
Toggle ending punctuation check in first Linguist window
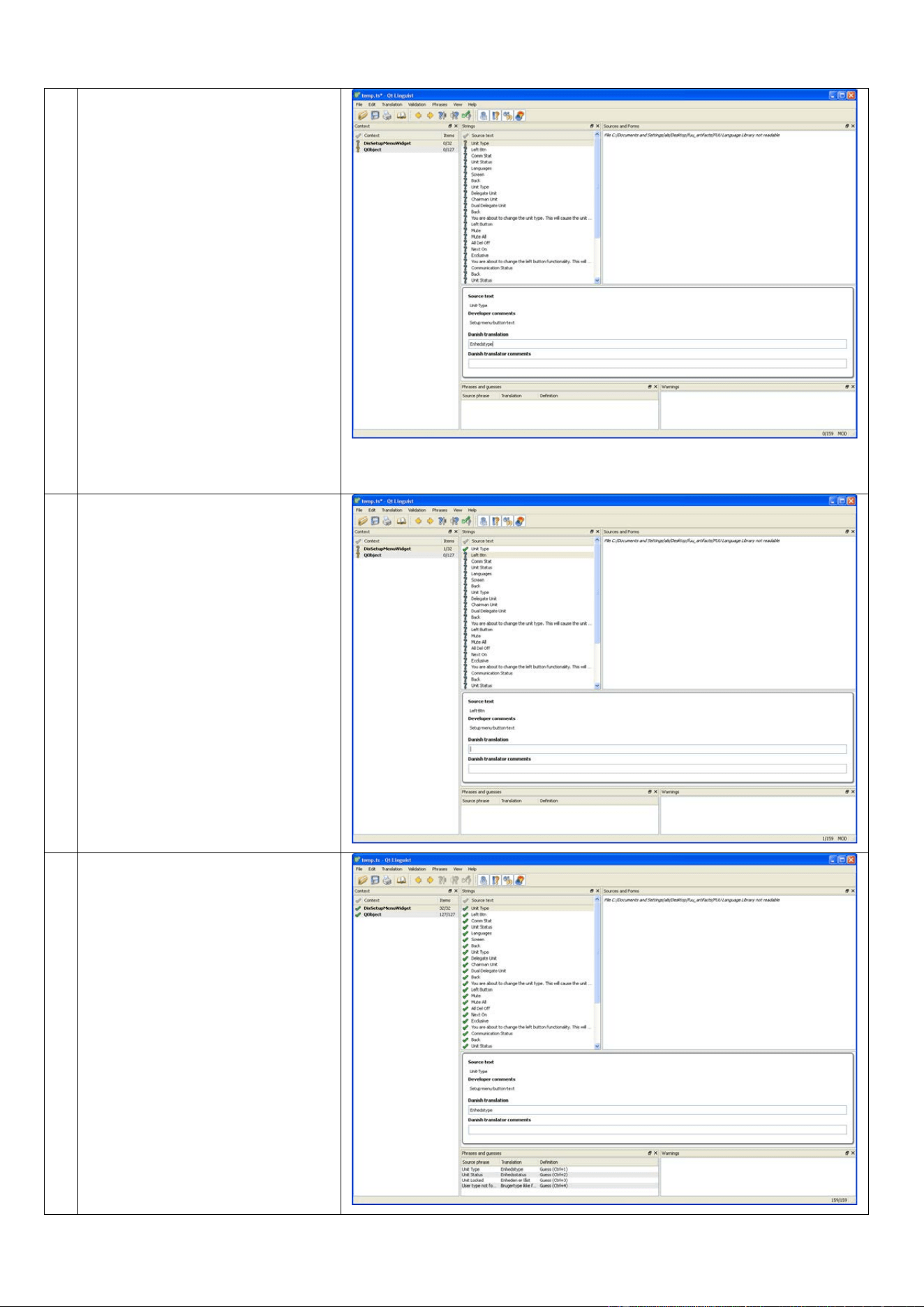point(495,115)
